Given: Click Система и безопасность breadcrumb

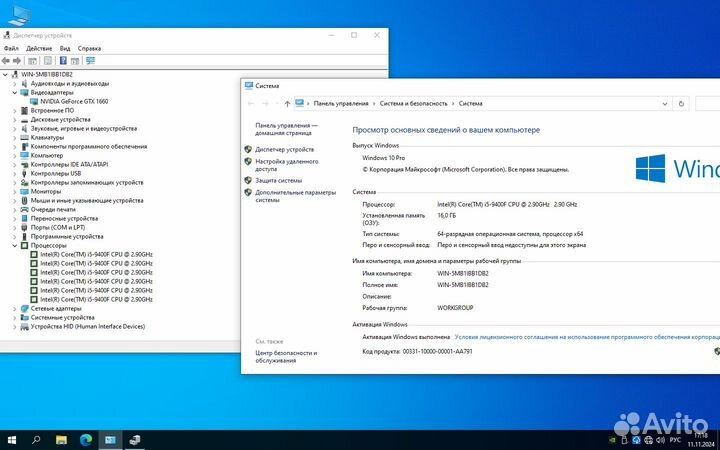Looking at the screenshot, I should click(x=413, y=104).
